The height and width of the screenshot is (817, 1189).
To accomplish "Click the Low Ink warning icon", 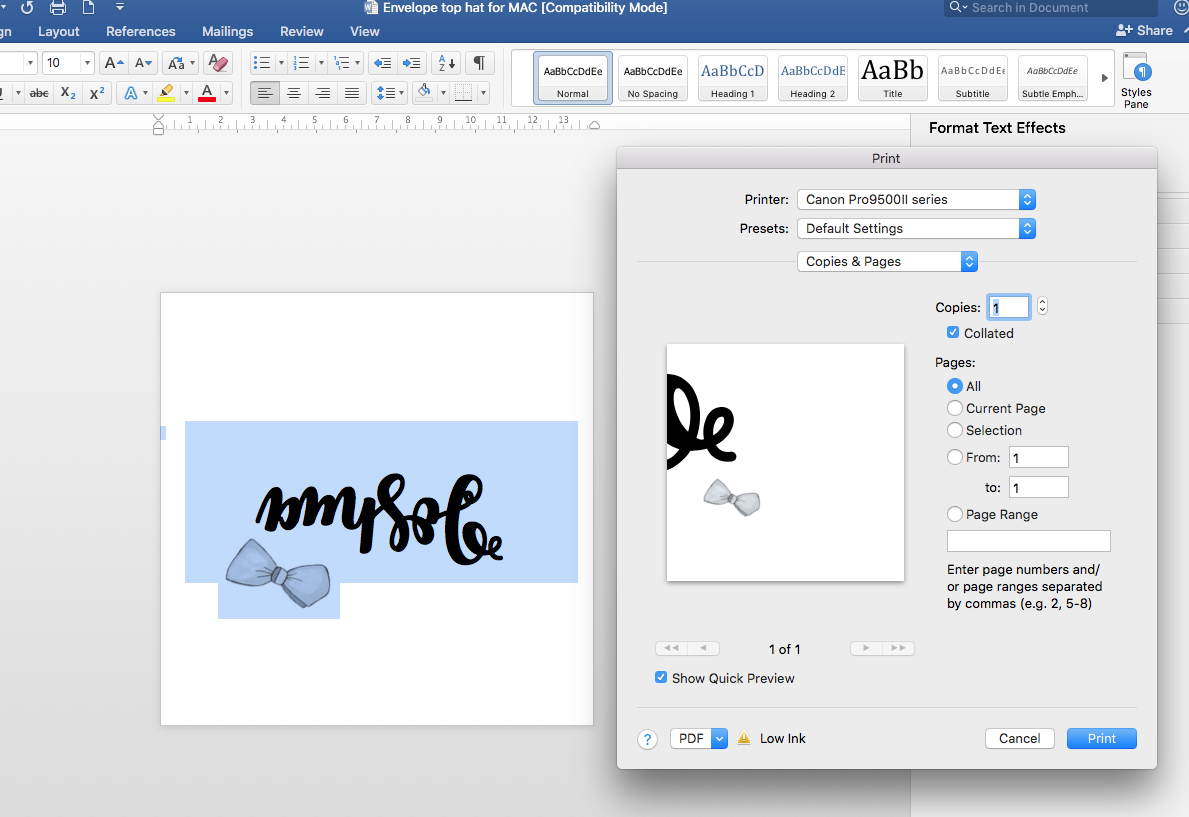I will click(x=744, y=738).
